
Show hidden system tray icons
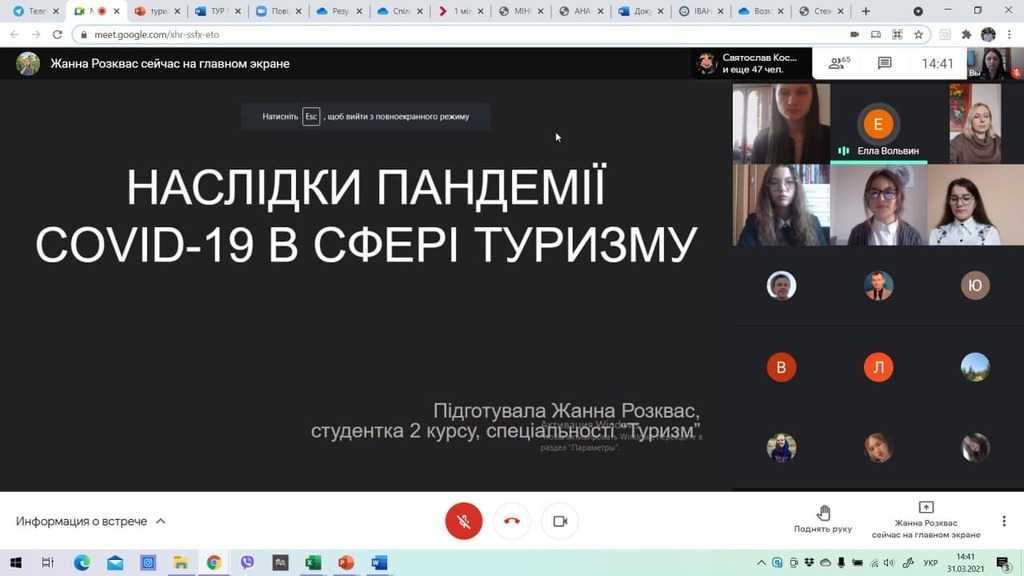[x=762, y=563]
